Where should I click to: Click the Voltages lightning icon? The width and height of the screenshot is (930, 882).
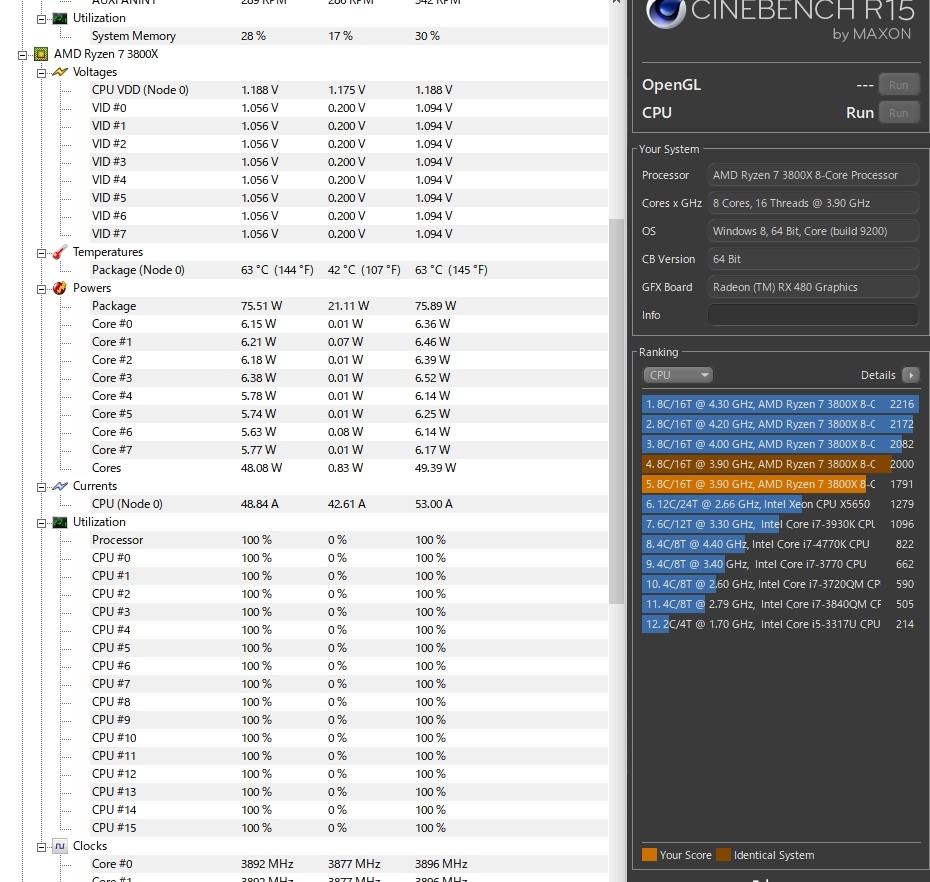(x=59, y=72)
